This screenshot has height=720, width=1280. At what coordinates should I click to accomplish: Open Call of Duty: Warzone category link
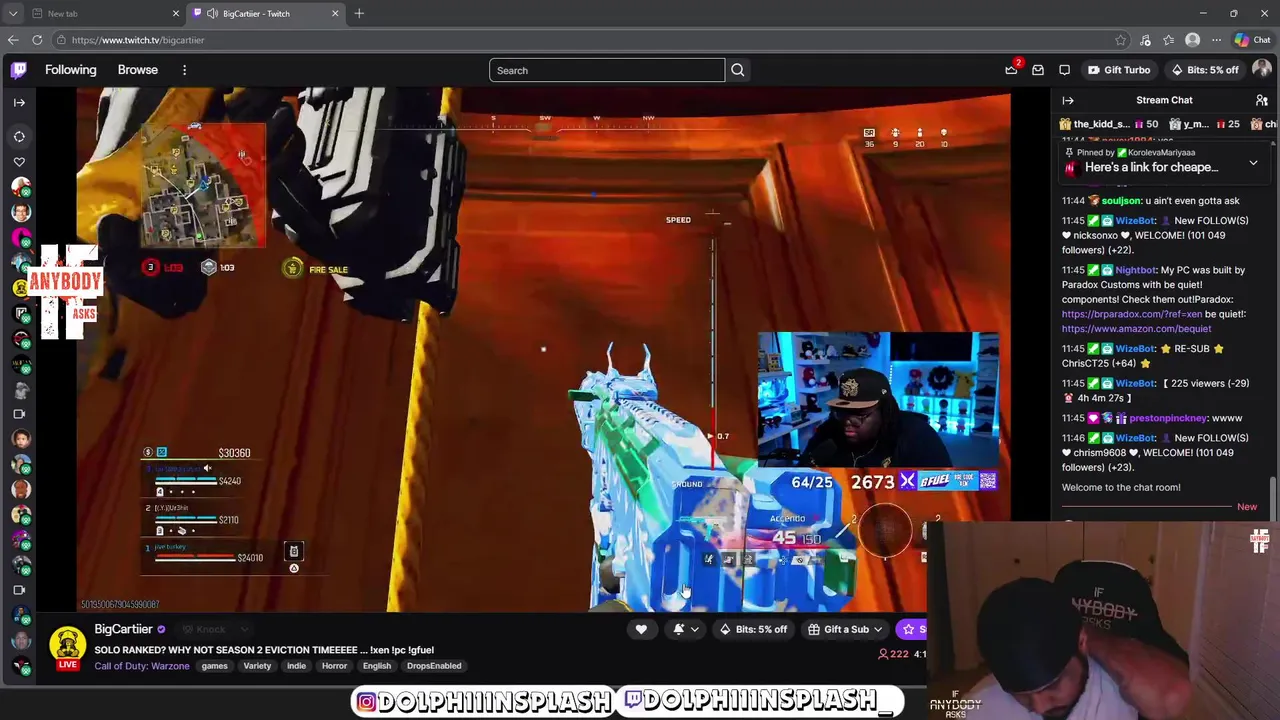click(142, 666)
